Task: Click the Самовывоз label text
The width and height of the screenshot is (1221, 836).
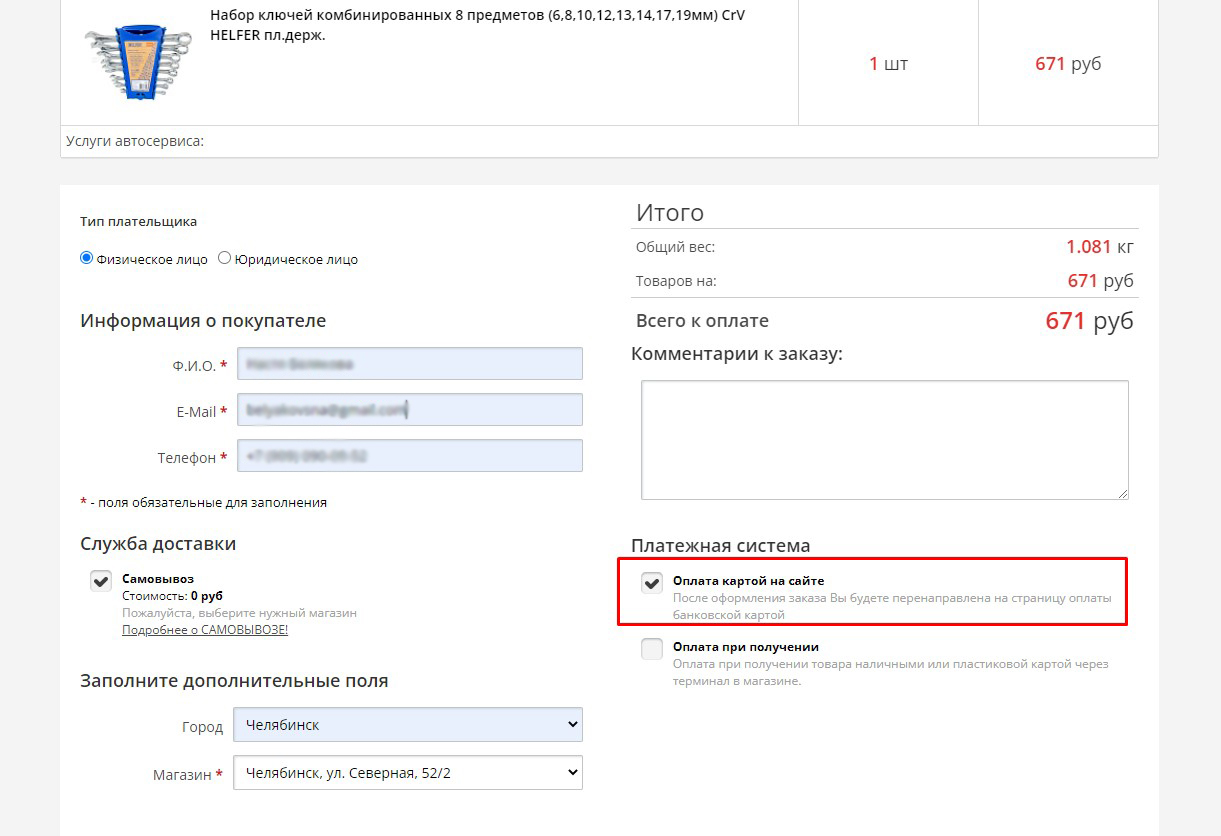Action: [158, 578]
